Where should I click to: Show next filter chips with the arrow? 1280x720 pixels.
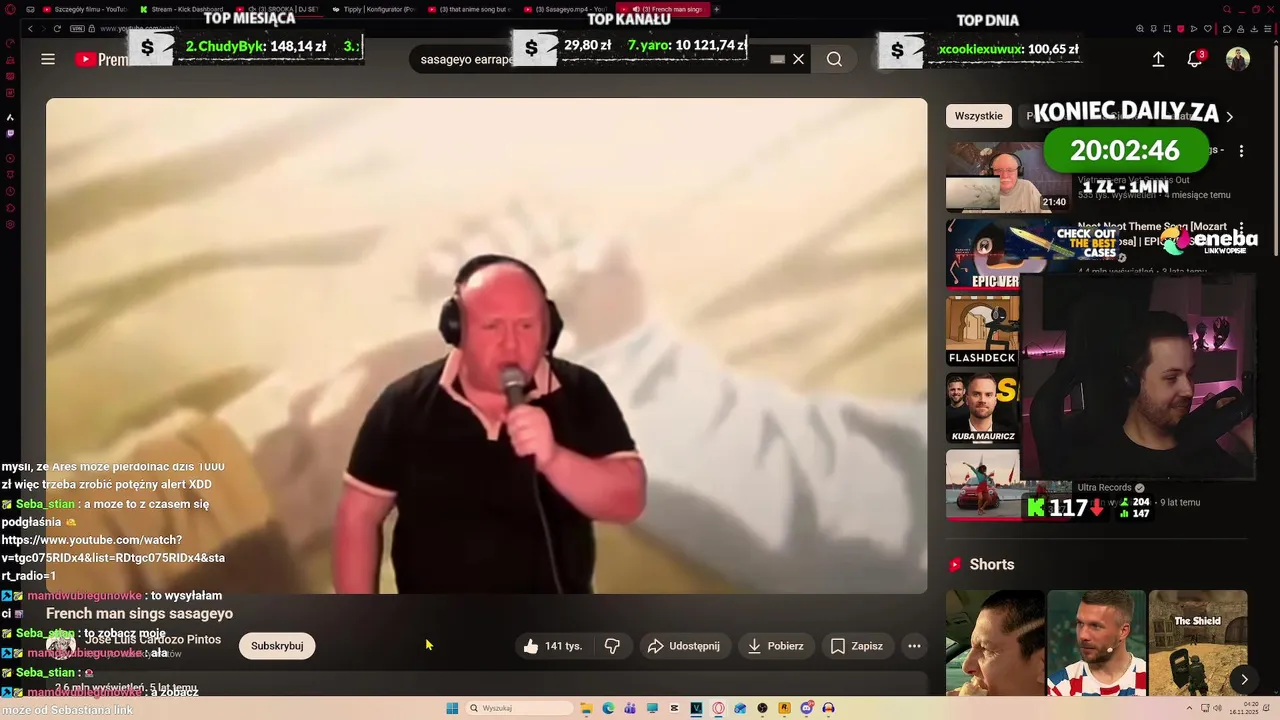point(1229,117)
